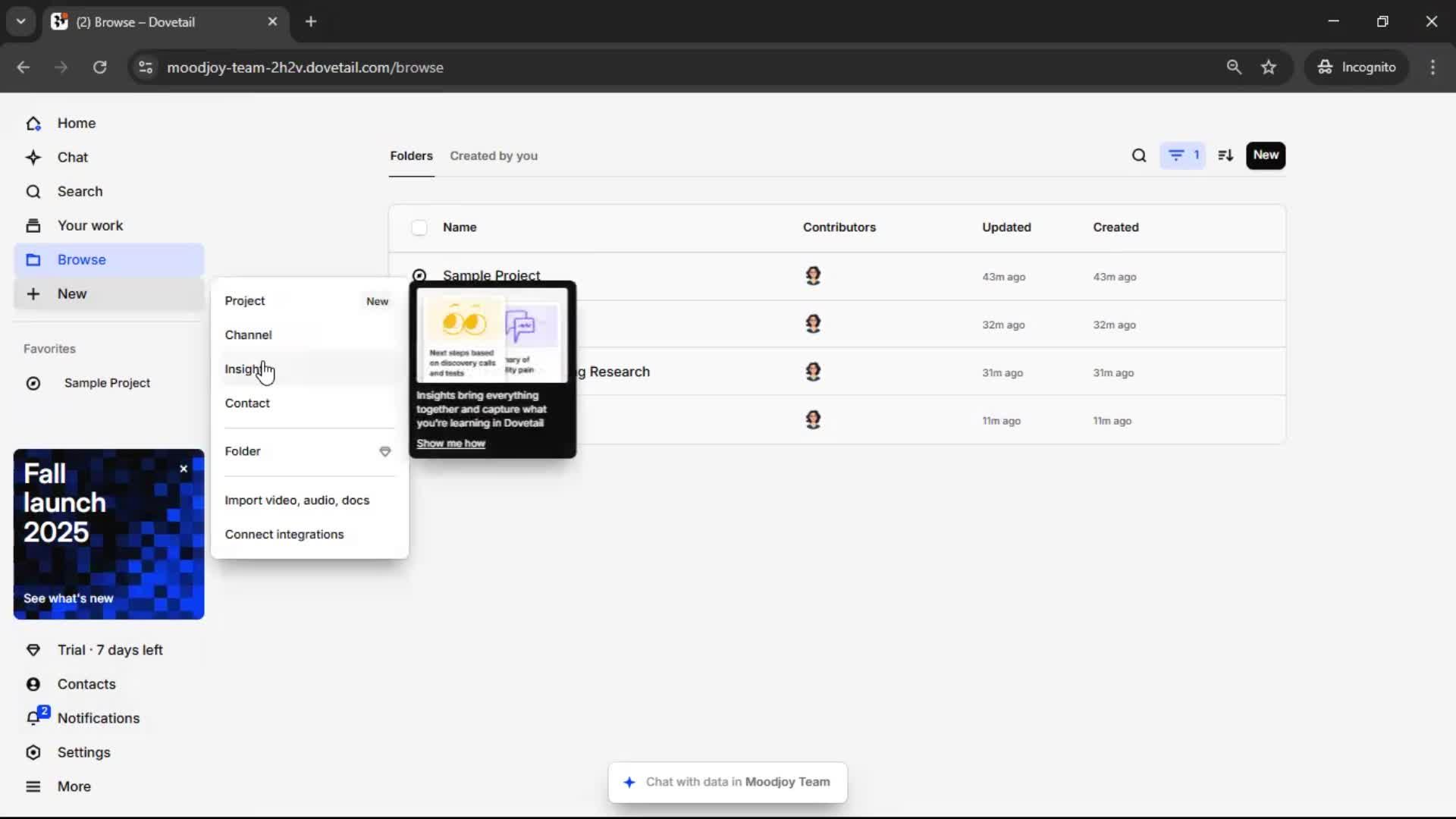
Task: Open the tab search dropdown arrow
Action: coord(20,21)
